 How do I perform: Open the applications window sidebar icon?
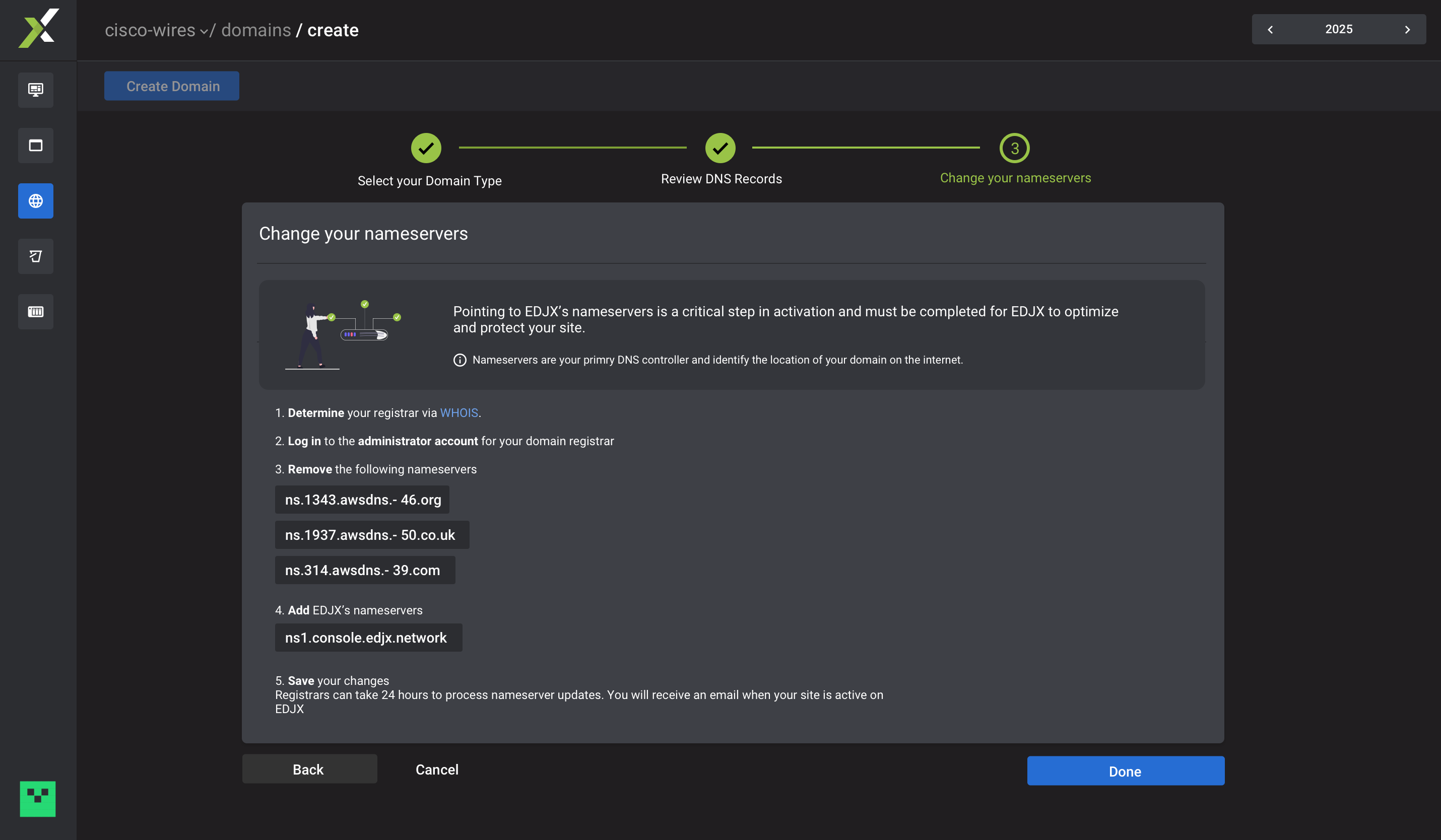(x=35, y=145)
